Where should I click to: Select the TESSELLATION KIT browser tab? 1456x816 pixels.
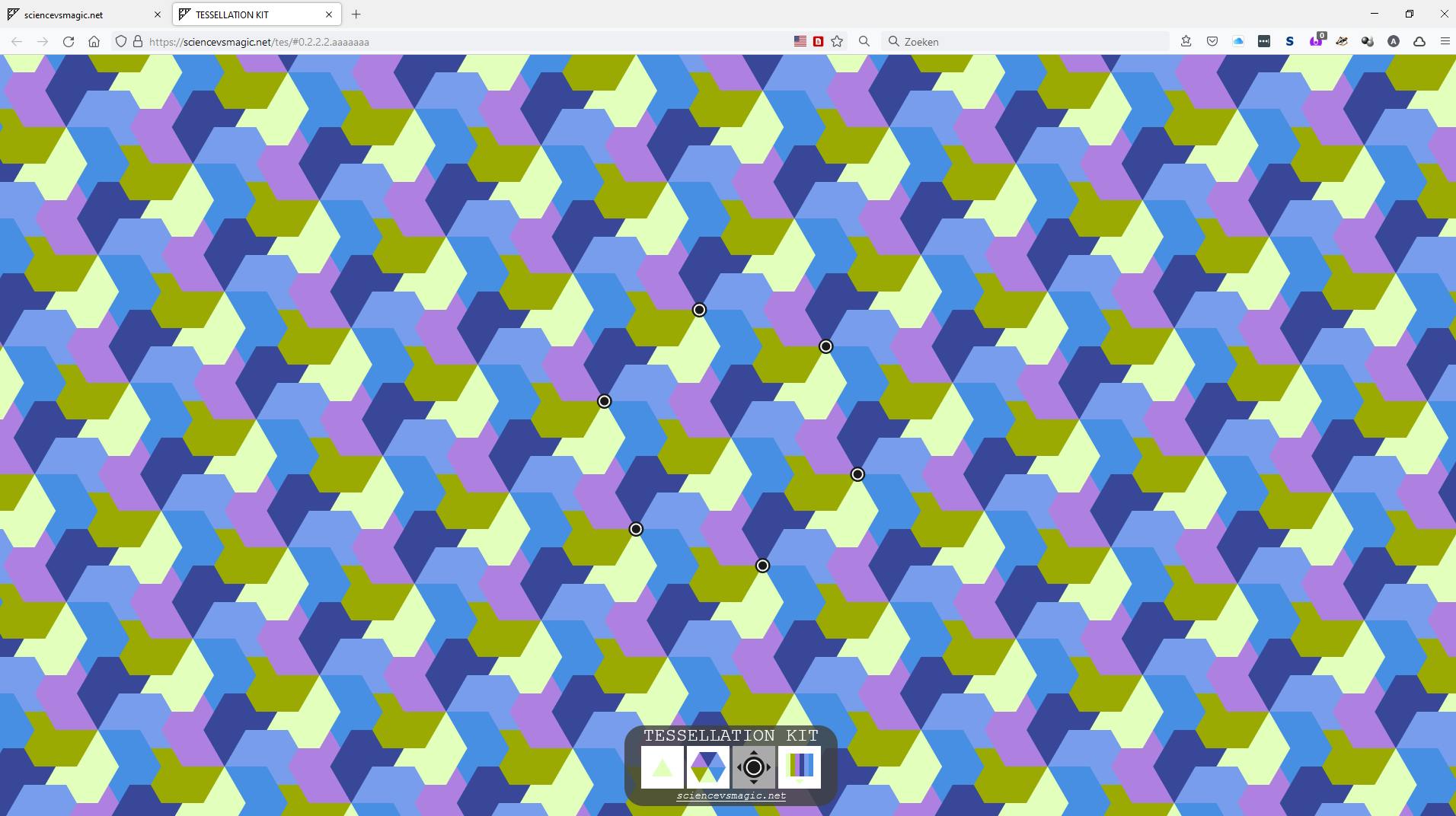pyautogui.click(x=257, y=14)
